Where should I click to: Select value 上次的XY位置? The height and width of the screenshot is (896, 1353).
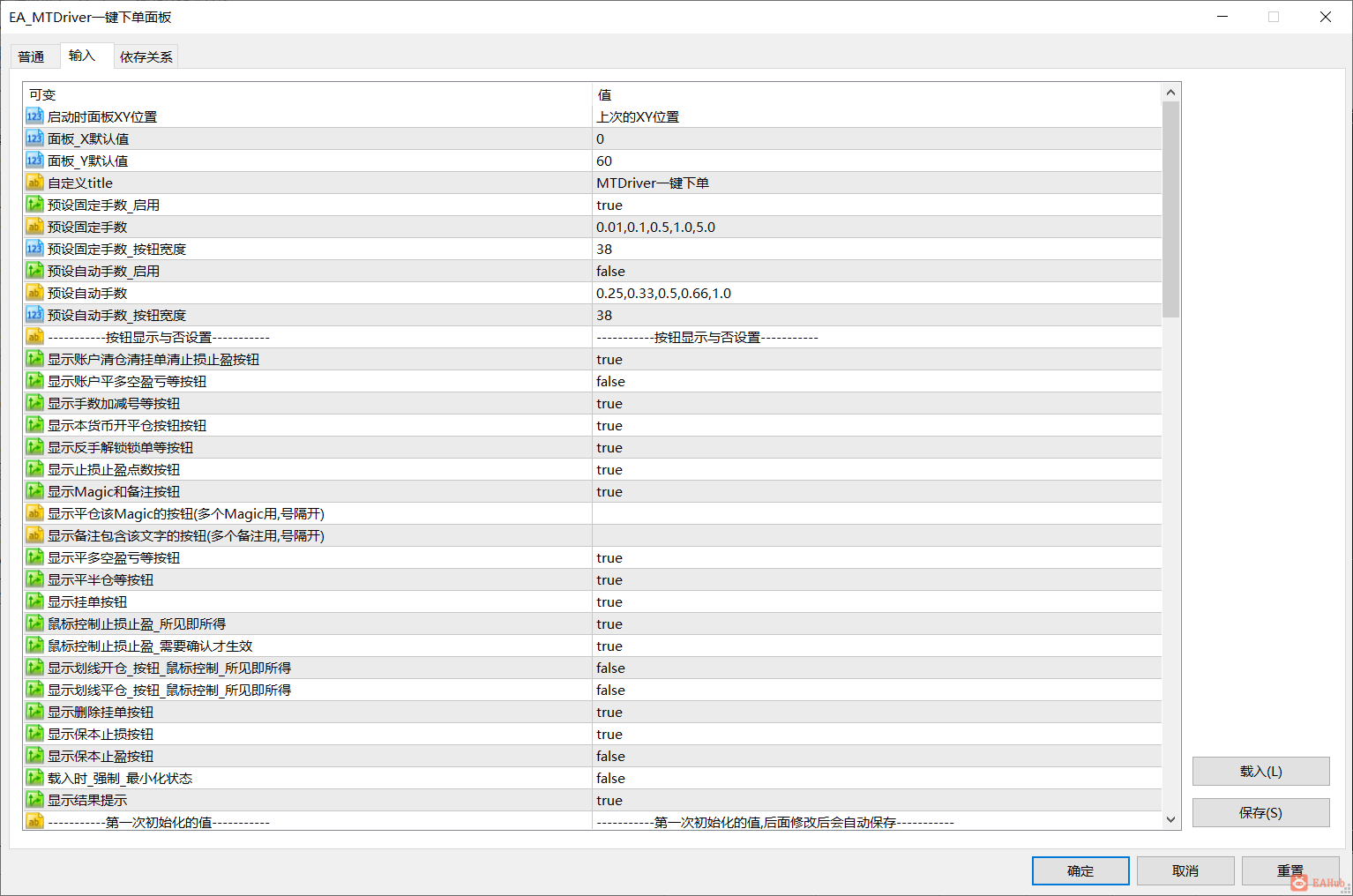(x=638, y=116)
